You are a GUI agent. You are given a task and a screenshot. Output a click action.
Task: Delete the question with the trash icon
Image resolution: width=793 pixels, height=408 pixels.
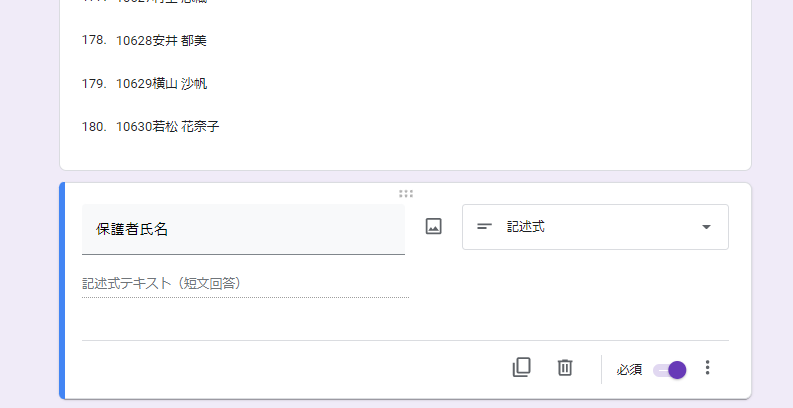coord(565,368)
